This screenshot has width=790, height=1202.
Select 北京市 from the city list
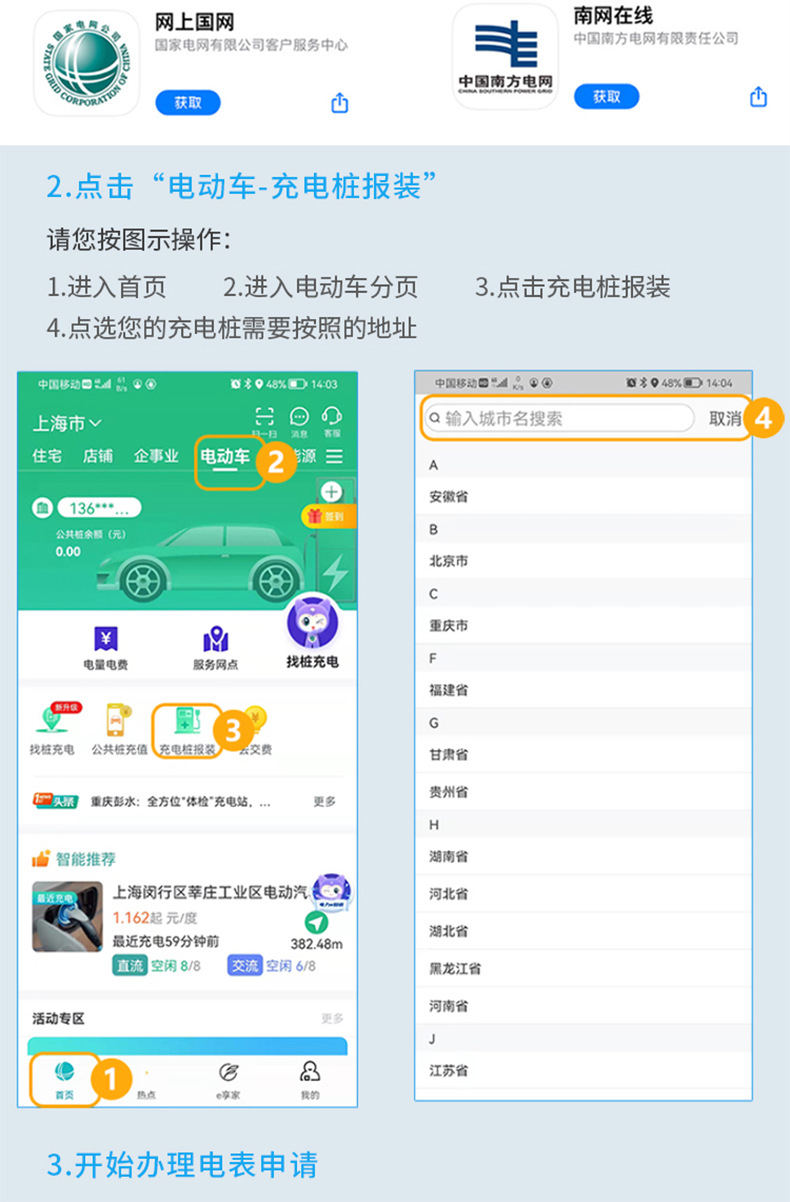coord(583,561)
